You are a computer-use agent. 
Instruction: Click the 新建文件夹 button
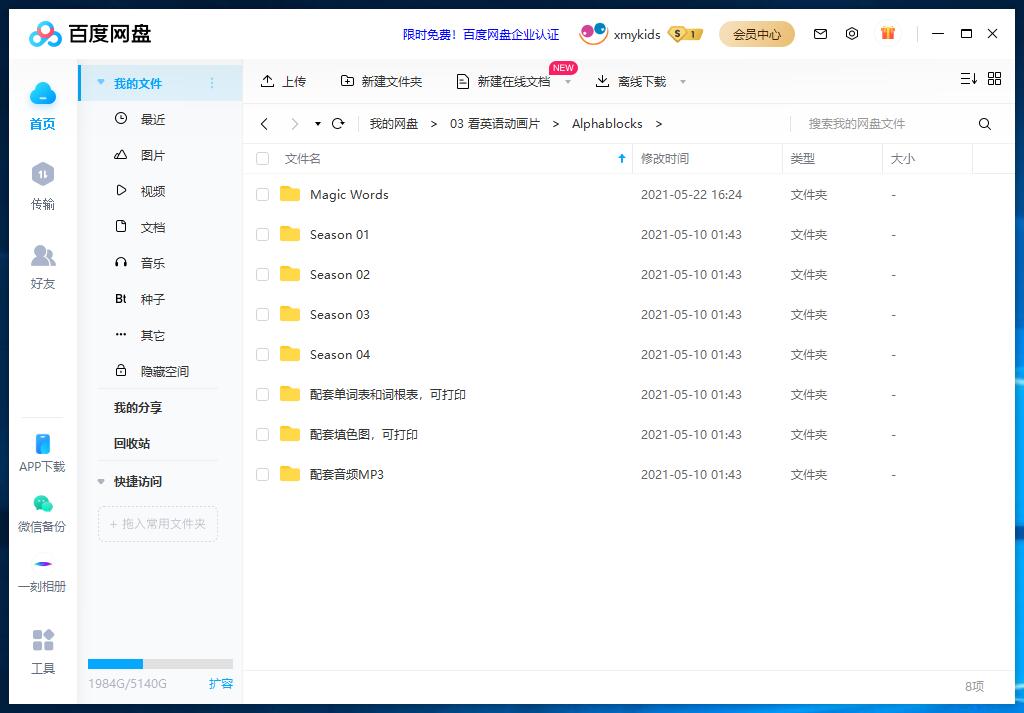[x=381, y=81]
